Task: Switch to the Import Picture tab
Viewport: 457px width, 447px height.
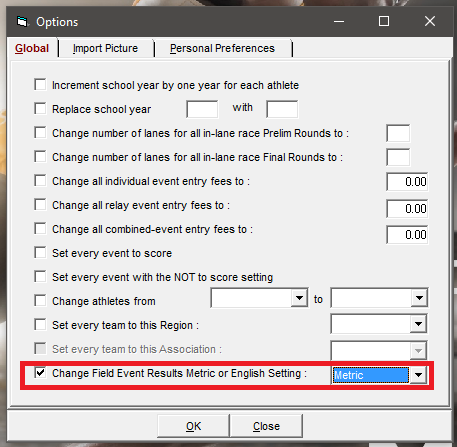Action: click(x=105, y=48)
